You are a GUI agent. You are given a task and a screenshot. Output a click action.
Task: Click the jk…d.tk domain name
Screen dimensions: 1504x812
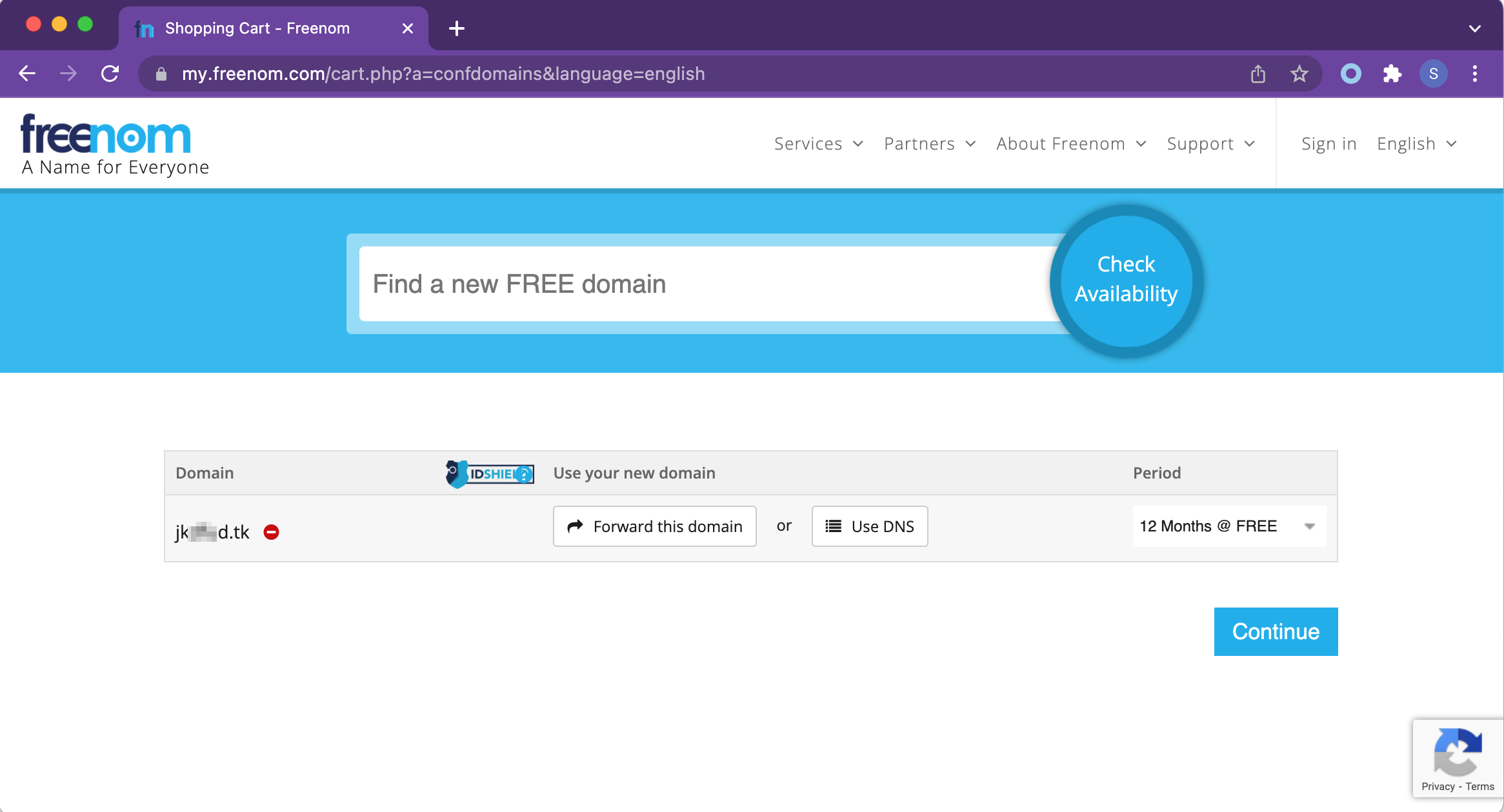(x=212, y=532)
